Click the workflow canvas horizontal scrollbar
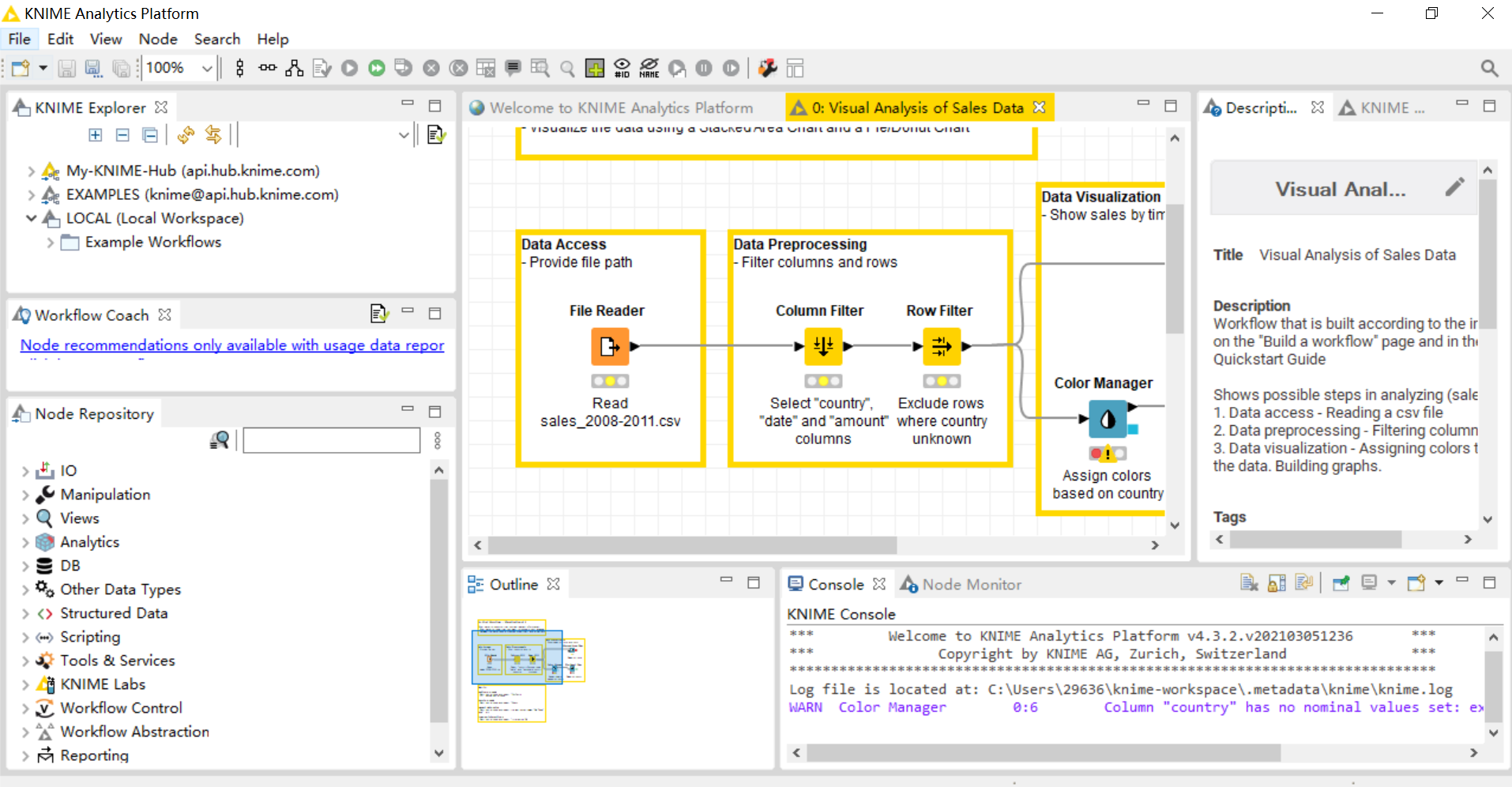Viewport: 1512px width, 787px height. (692, 545)
